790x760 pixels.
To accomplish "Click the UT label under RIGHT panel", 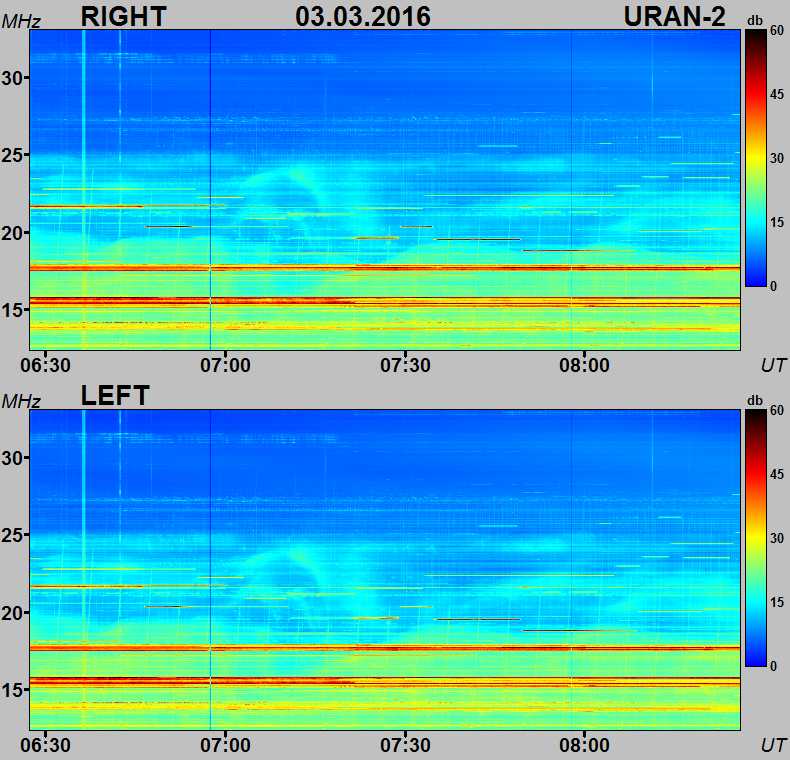I will point(773,365).
